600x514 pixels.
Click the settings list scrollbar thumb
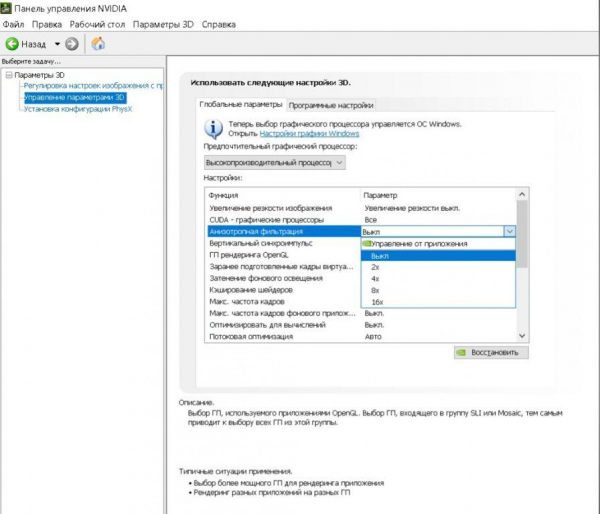point(522,233)
